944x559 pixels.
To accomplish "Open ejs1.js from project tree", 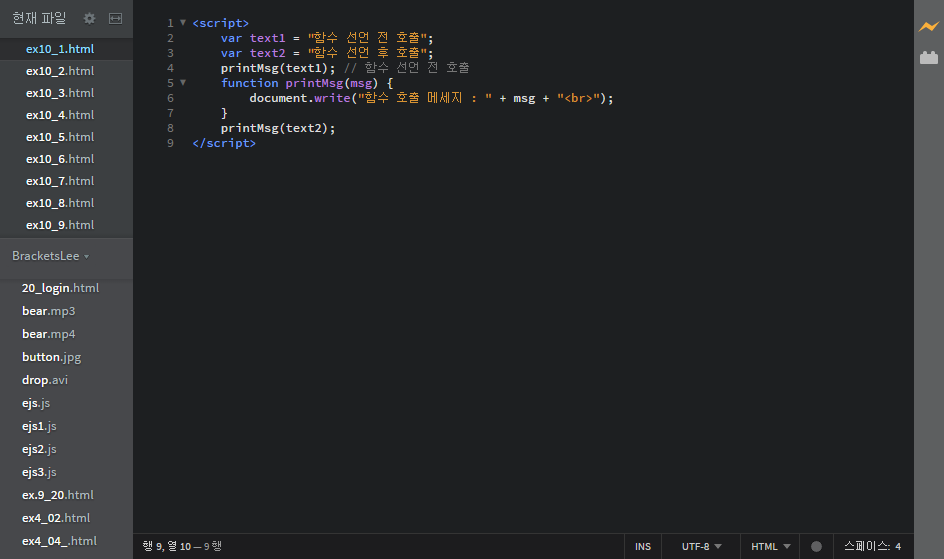I will tap(39, 426).
